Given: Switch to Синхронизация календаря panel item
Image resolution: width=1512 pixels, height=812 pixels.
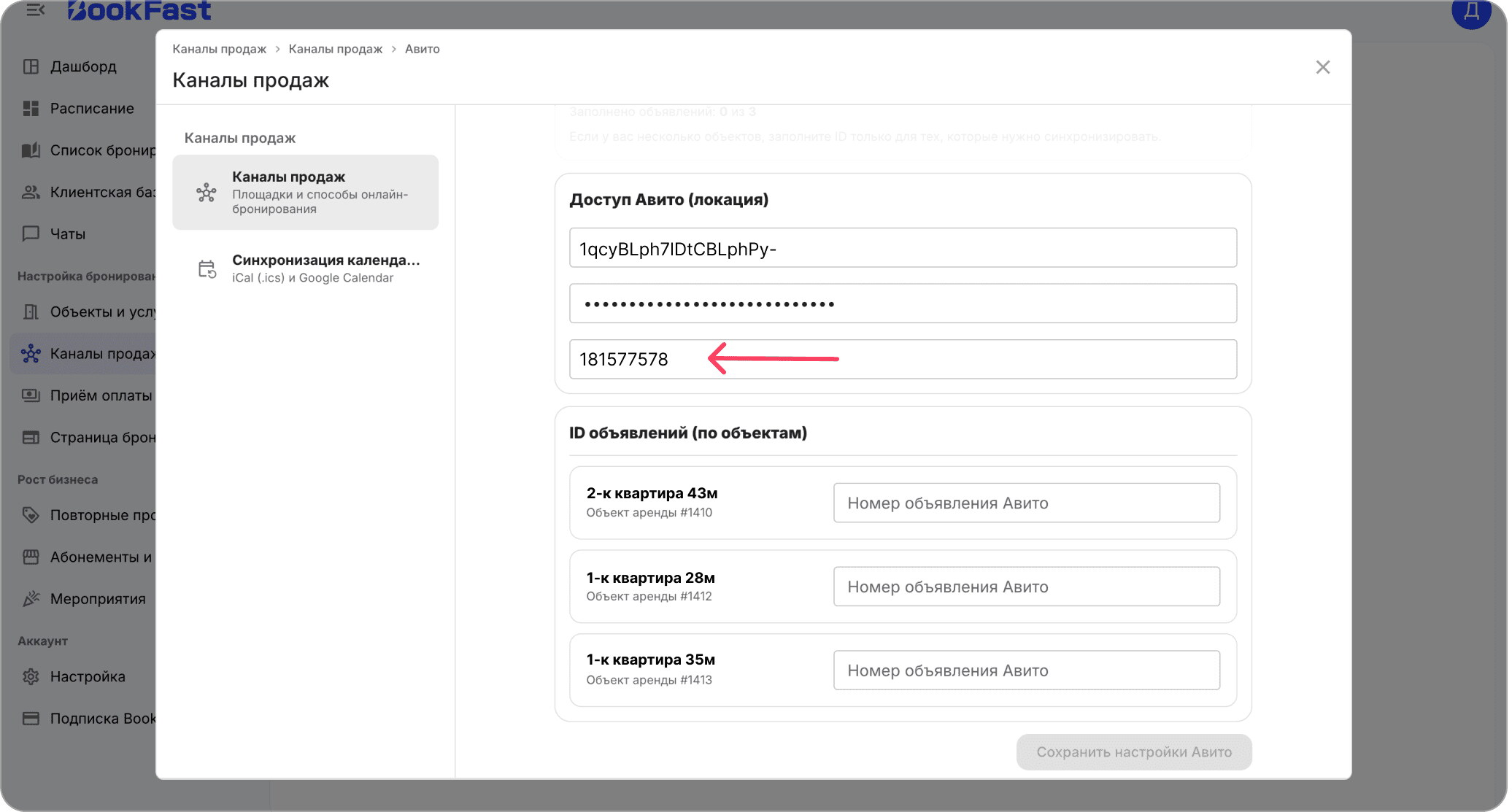Looking at the screenshot, I should click(305, 268).
